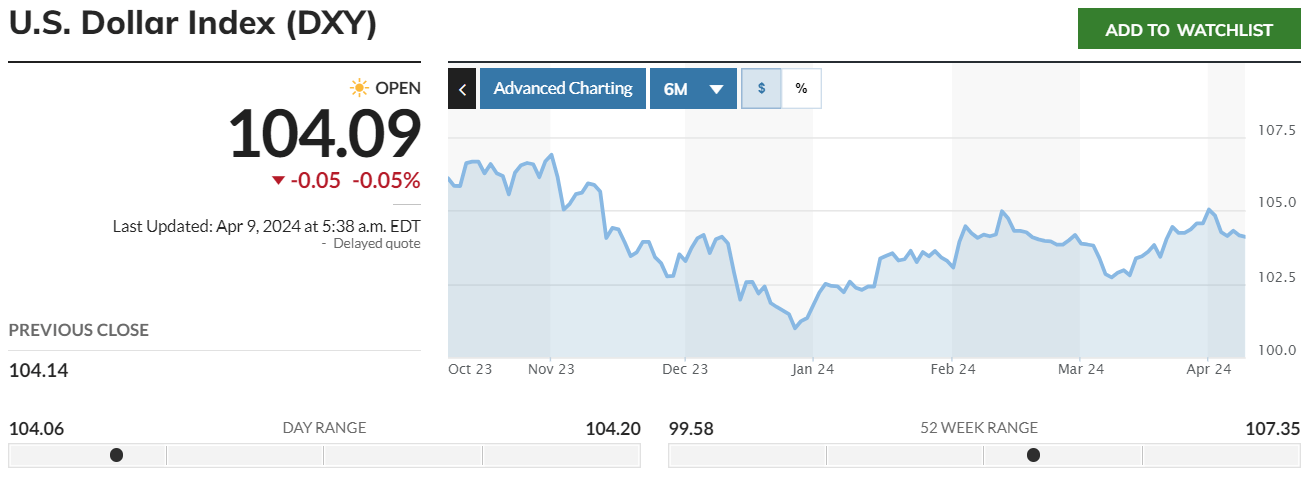The image size is (1306, 478).
Task: Click the 104.09 current price value
Action: [324, 135]
